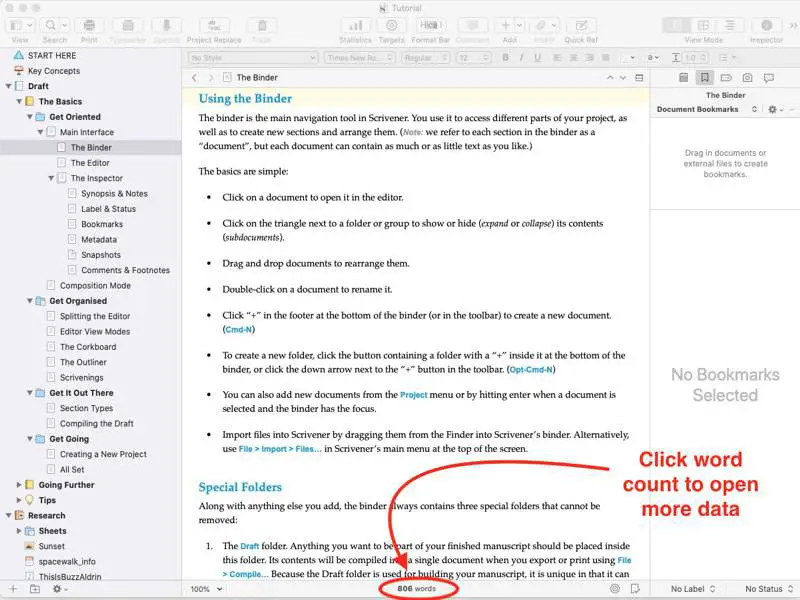Open the text highlight color picker
This screenshot has width=800, height=600.
[654, 58]
